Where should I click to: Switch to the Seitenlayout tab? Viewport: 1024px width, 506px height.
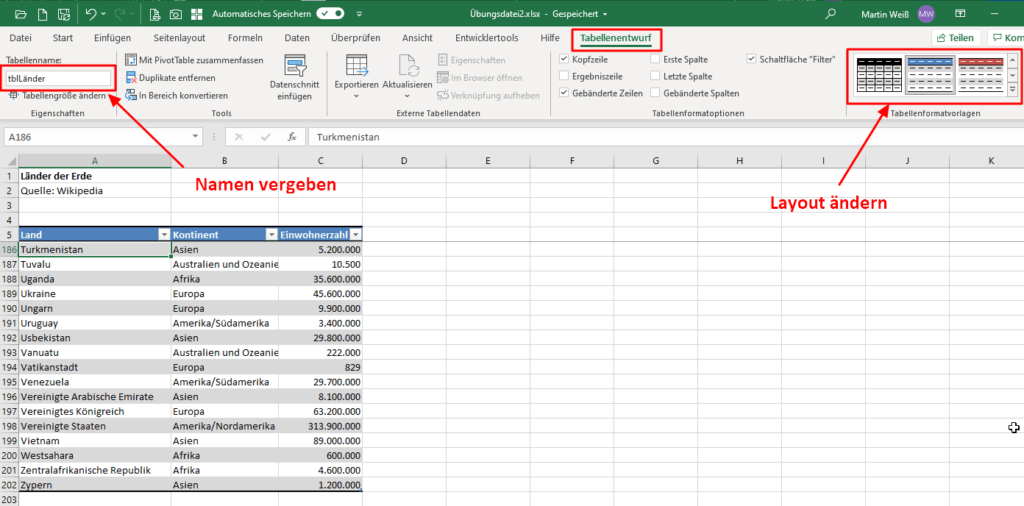point(179,38)
